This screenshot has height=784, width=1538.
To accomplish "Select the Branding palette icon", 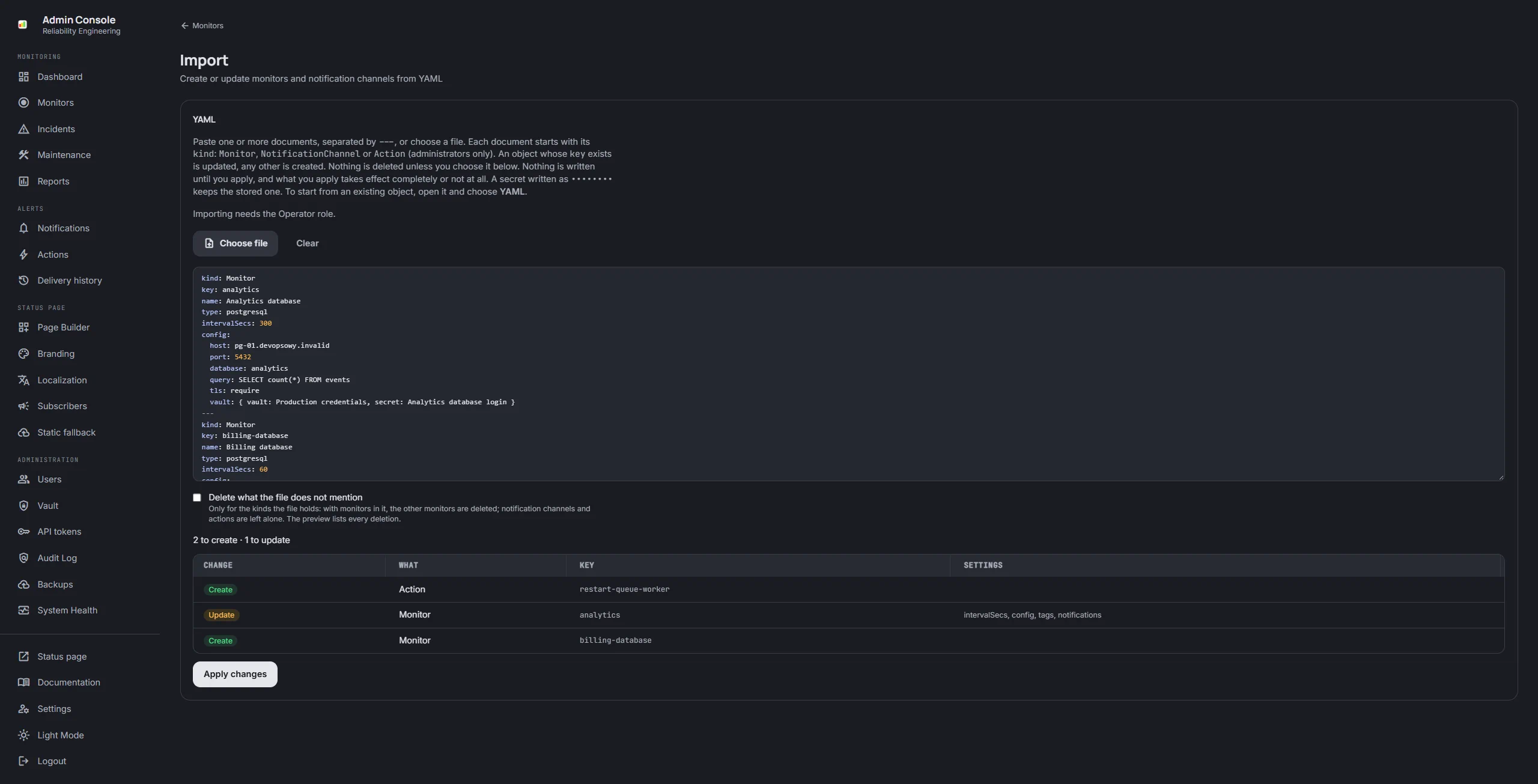I will 23,354.
